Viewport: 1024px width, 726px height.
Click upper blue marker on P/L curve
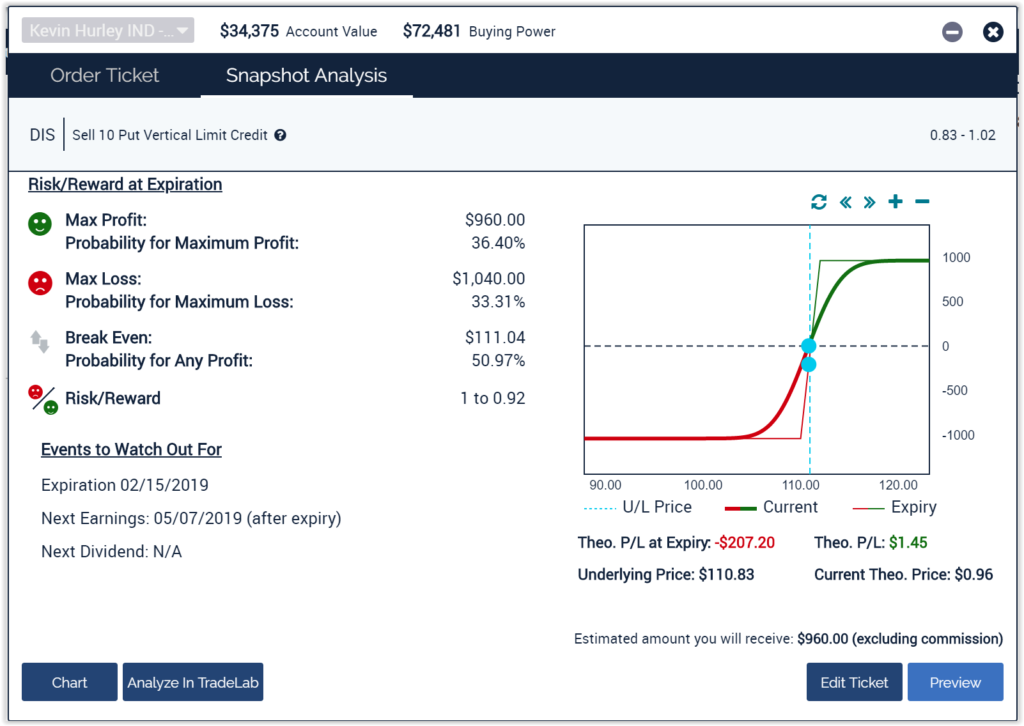click(809, 346)
